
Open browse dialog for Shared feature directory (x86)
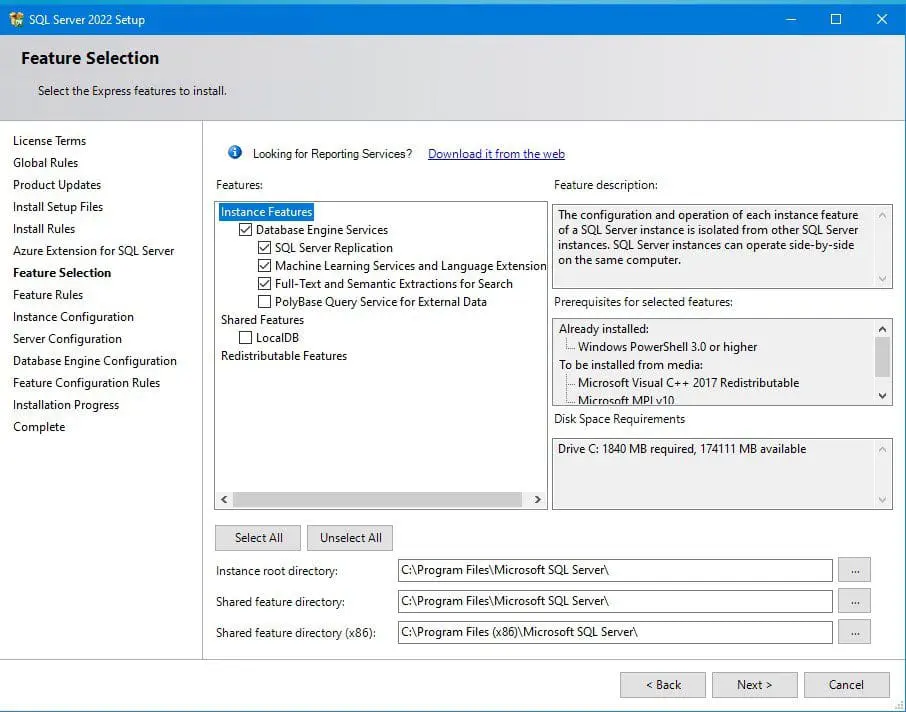click(x=855, y=631)
